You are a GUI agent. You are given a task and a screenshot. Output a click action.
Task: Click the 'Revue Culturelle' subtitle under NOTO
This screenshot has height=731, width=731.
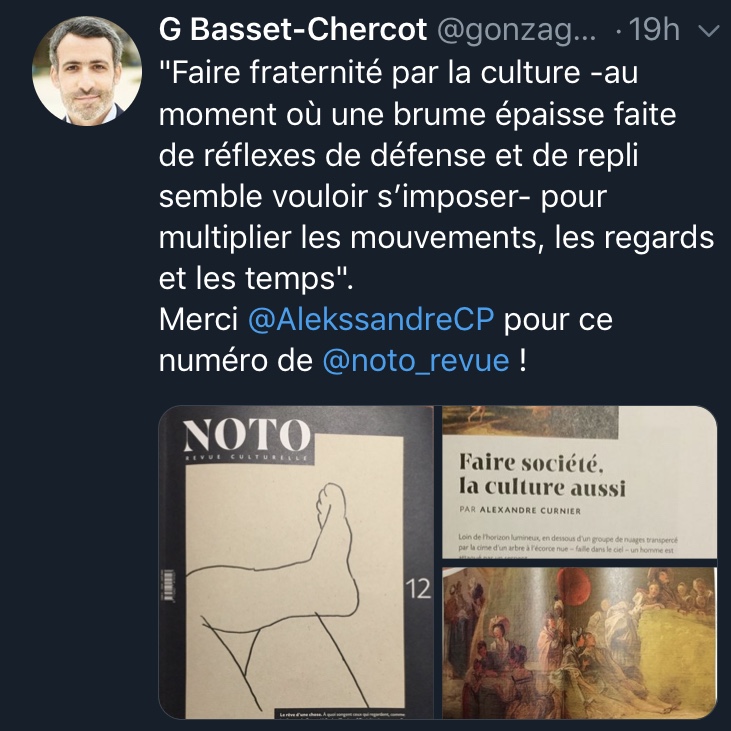coord(247,458)
